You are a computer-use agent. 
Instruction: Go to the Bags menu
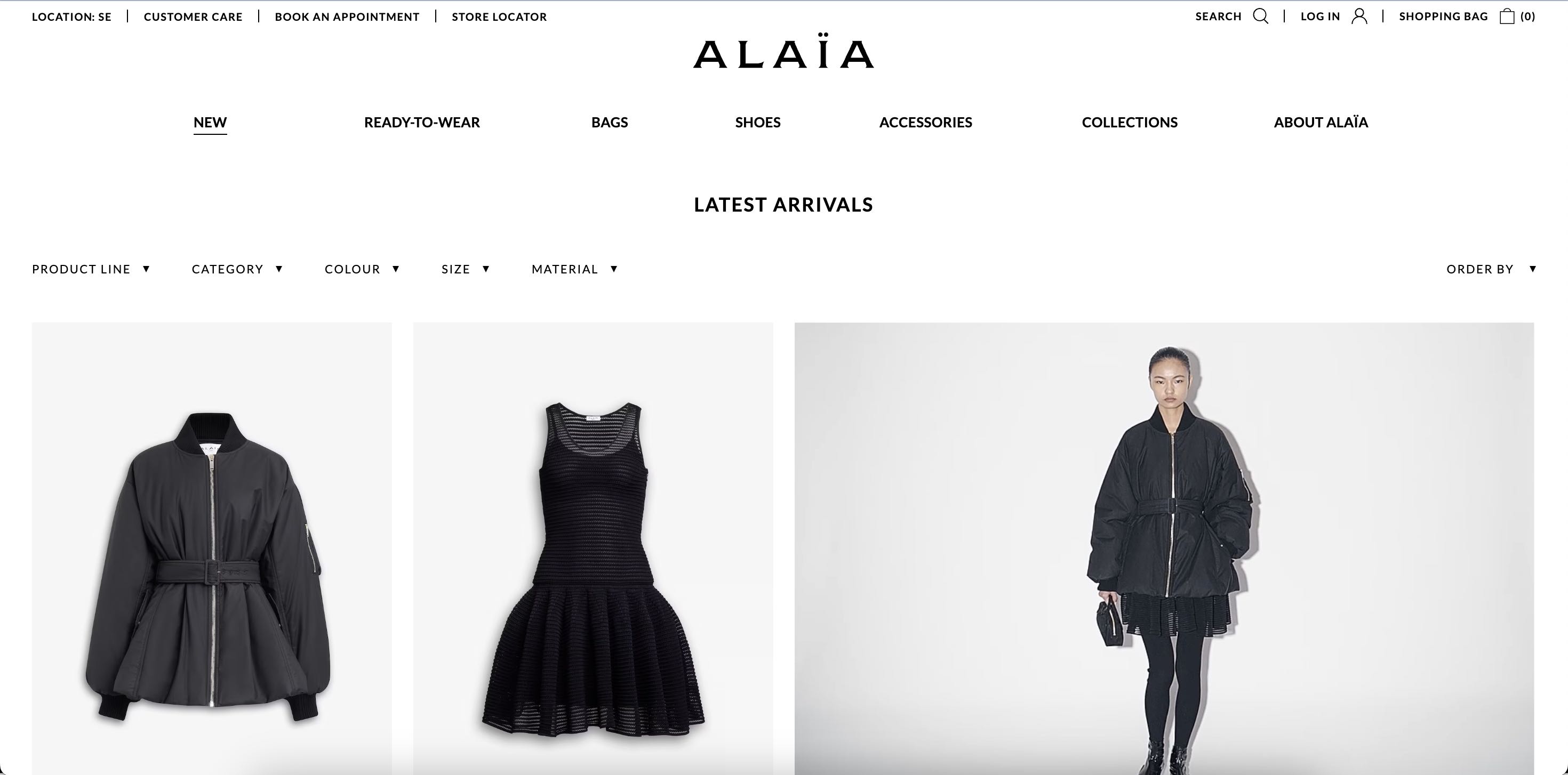pyautogui.click(x=609, y=122)
